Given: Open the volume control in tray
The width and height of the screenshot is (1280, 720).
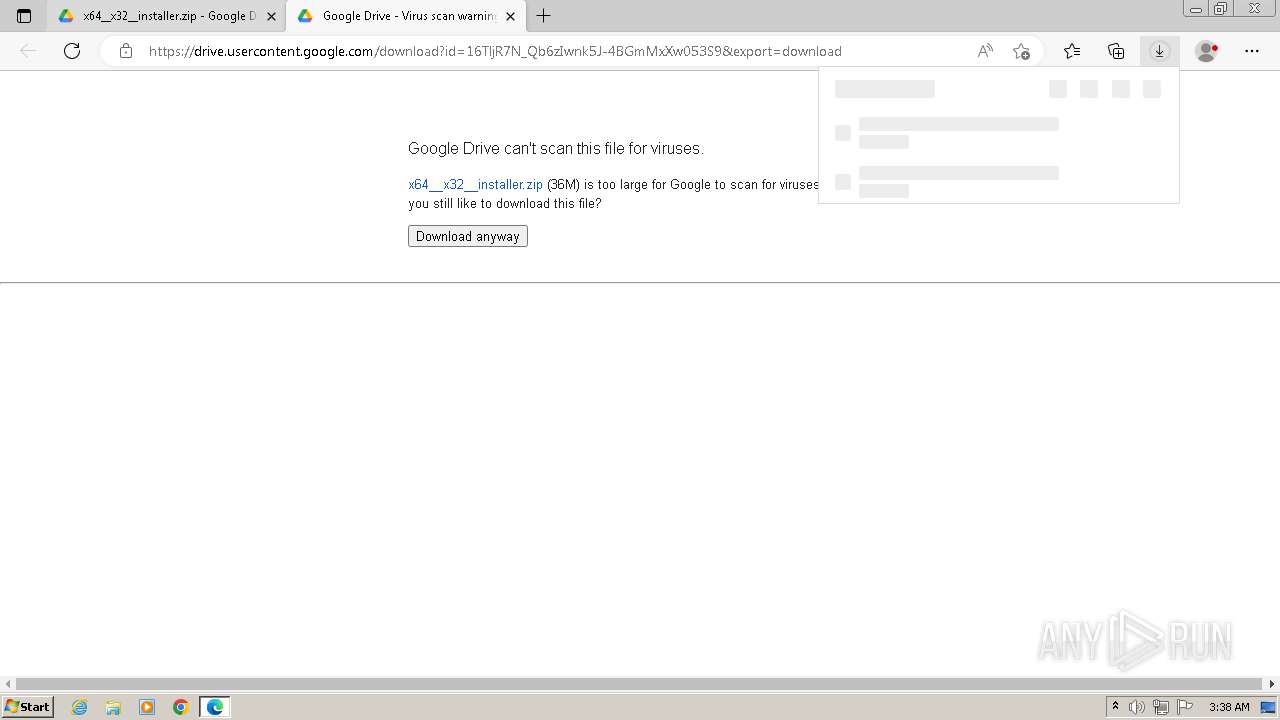Looking at the screenshot, I should tap(1137, 707).
